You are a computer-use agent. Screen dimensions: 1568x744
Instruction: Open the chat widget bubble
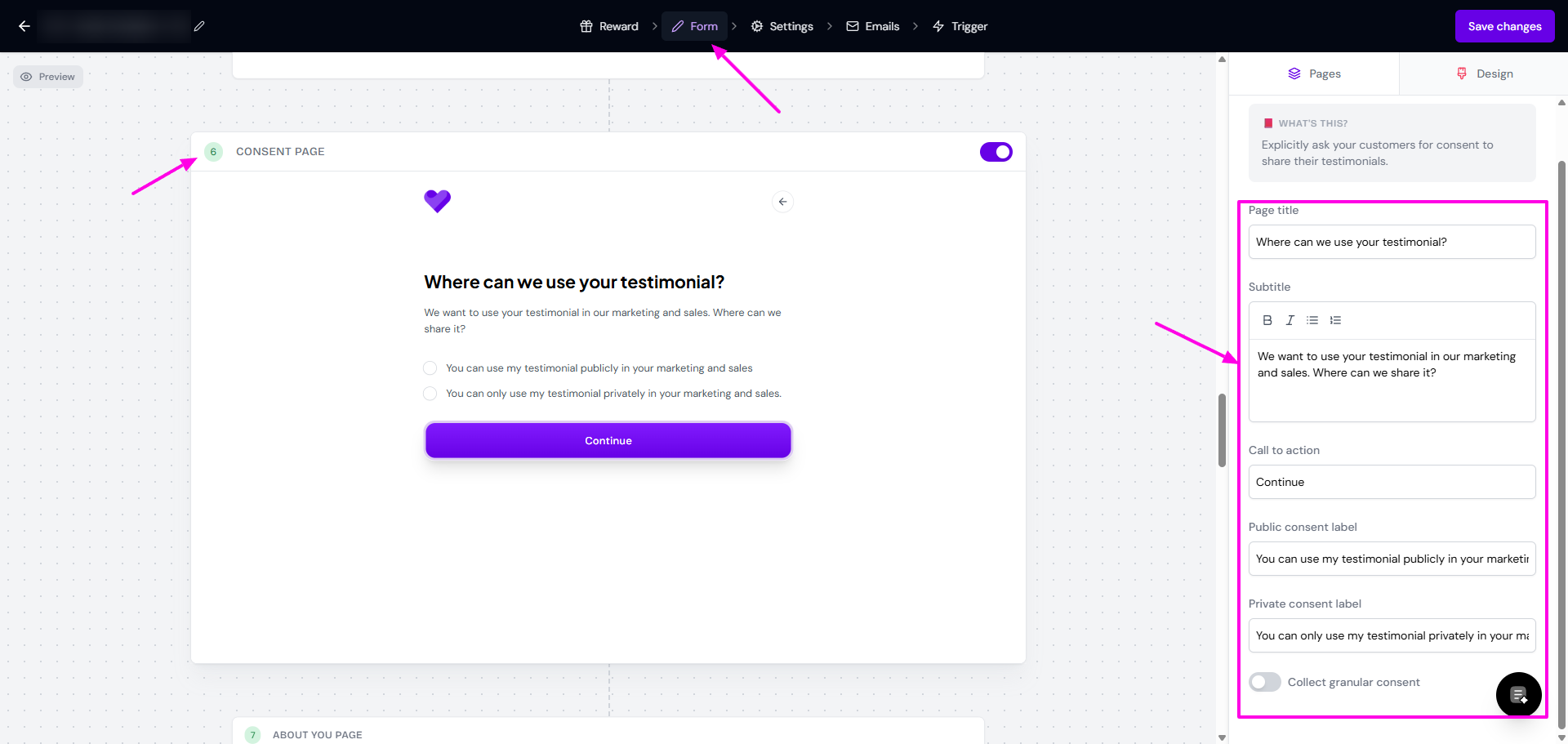pyautogui.click(x=1518, y=695)
